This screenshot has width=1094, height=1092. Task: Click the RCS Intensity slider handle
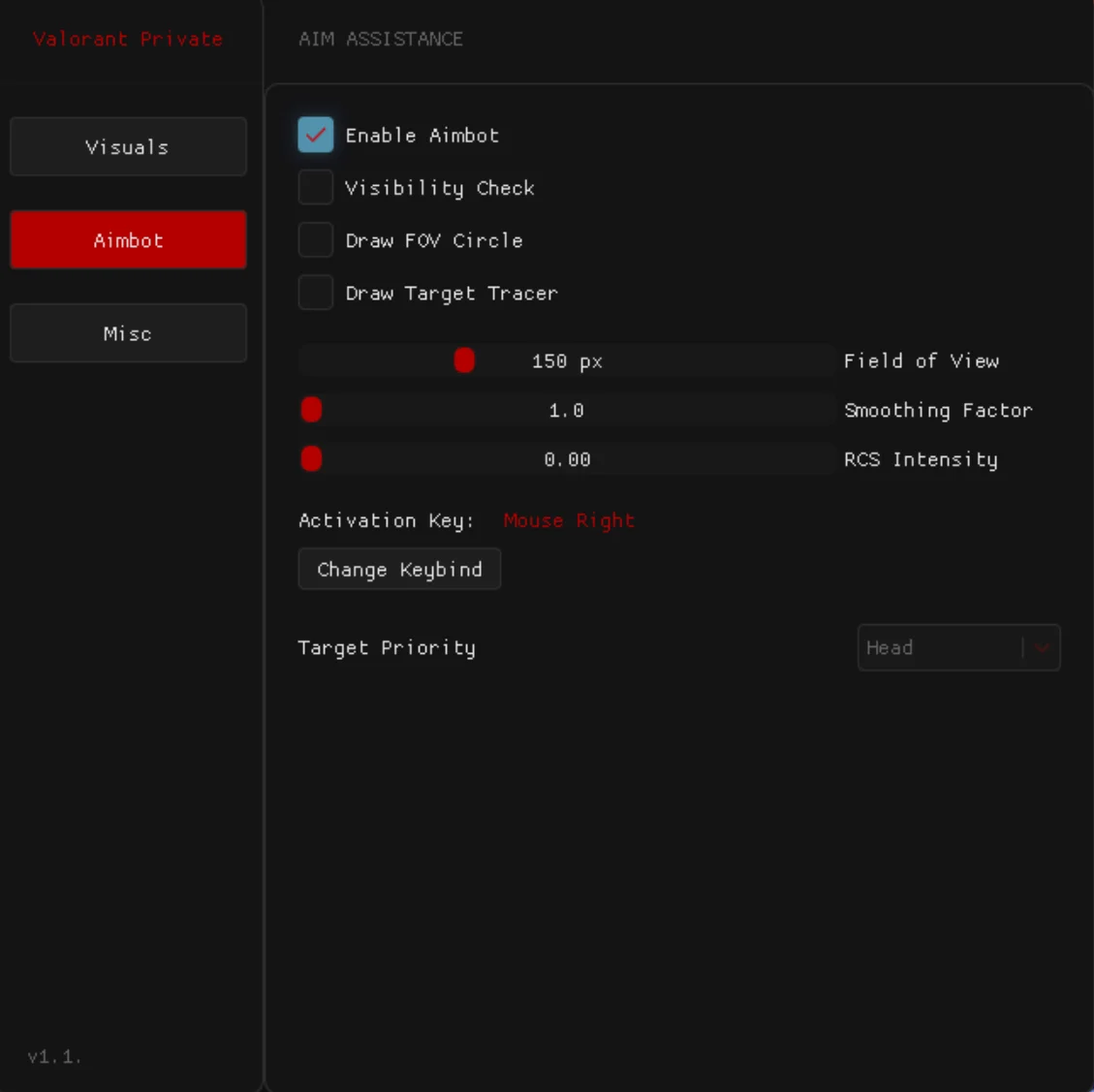pyautogui.click(x=311, y=459)
